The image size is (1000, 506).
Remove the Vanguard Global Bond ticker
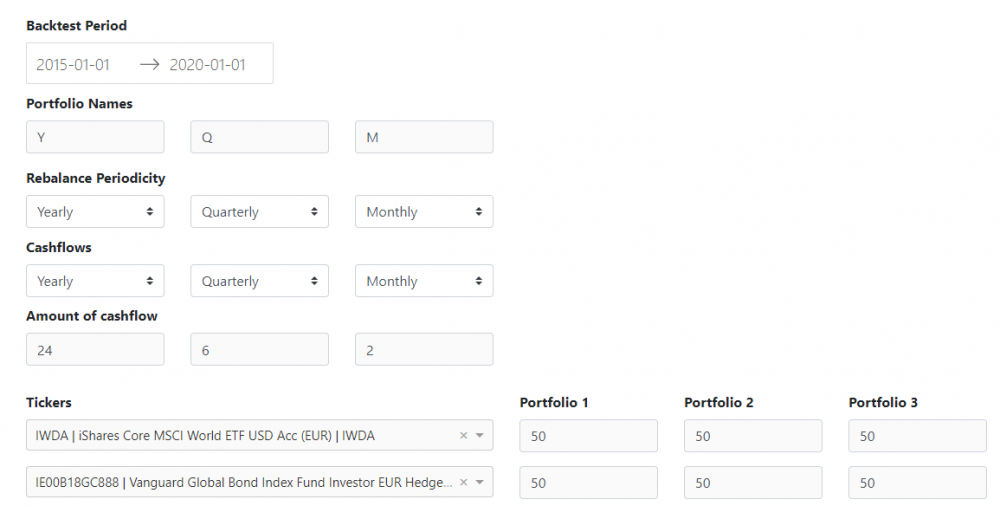[x=463, y=483]
